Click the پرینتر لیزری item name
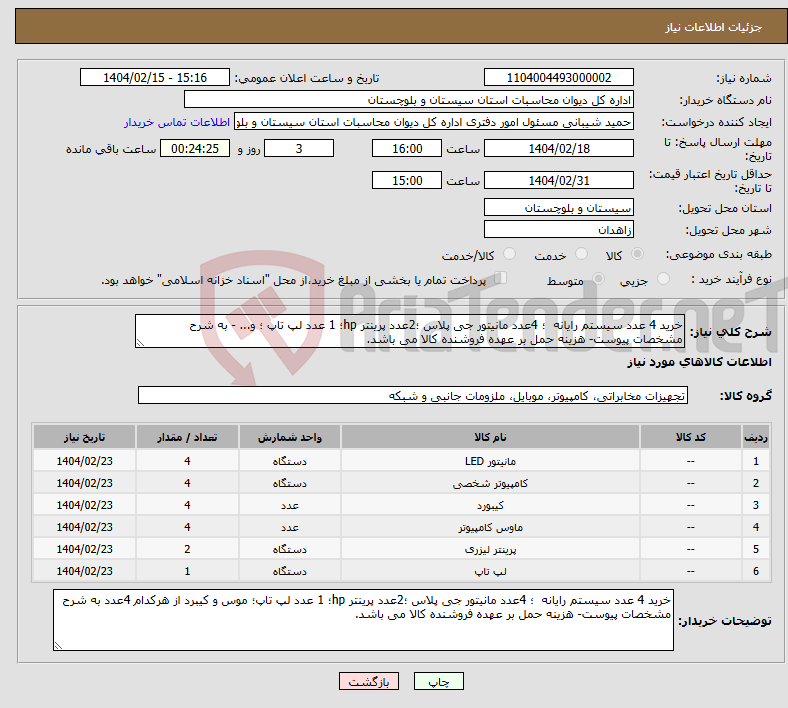The height and width of the screenshot is (708, 788). click(x=490, y=549)
